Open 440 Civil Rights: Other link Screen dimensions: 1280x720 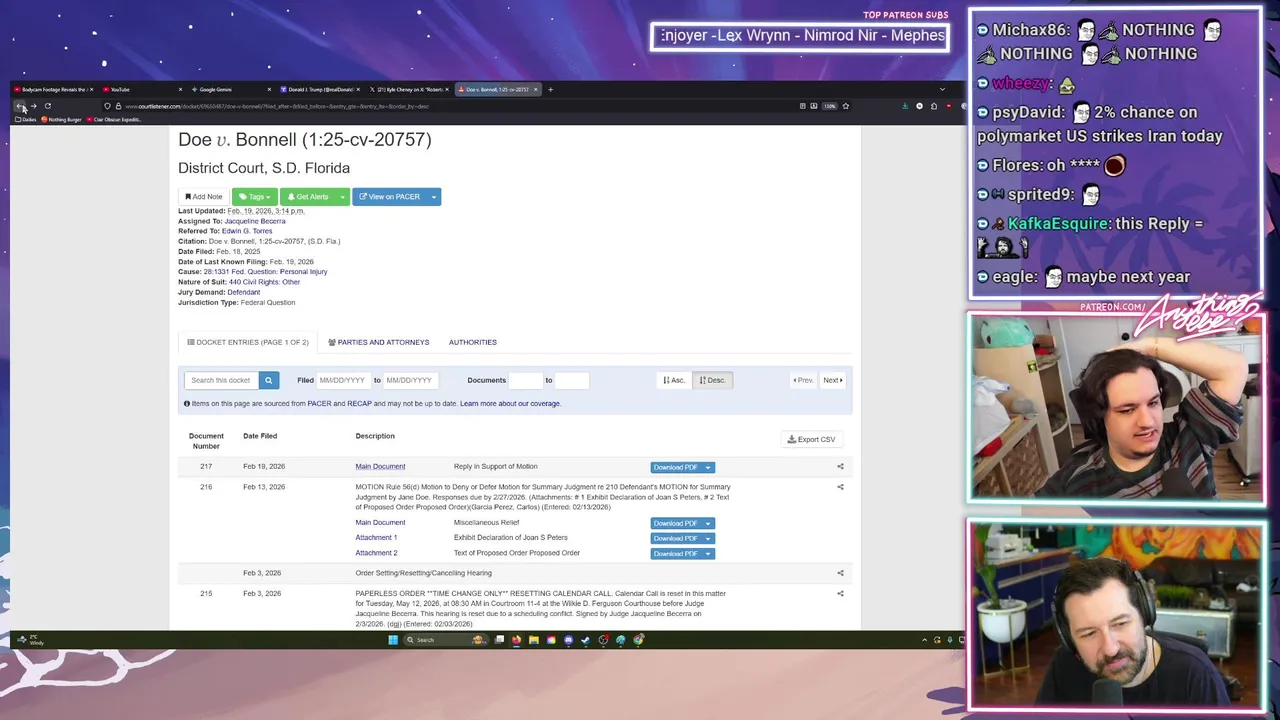[x=264, y=282]
